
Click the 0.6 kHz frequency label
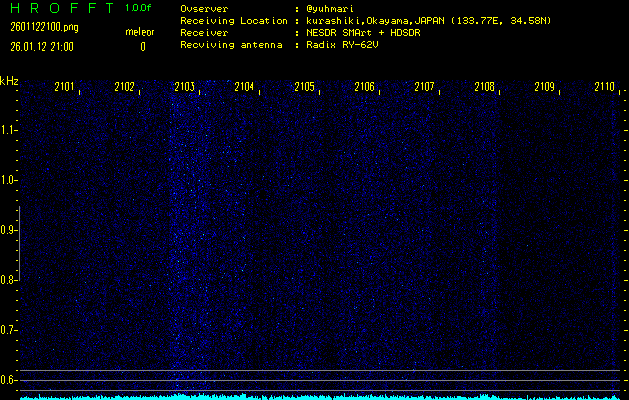point(7,380)
